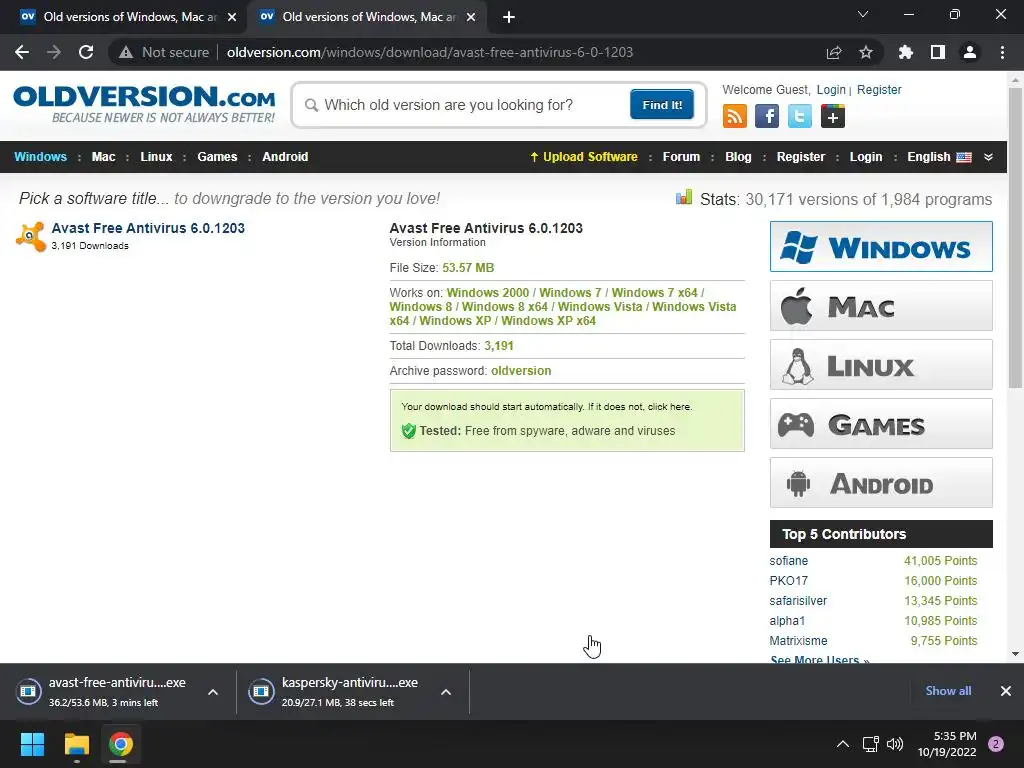Open contributor sofiane profile
1024x768 pixels.
click(x=788, y=561)
